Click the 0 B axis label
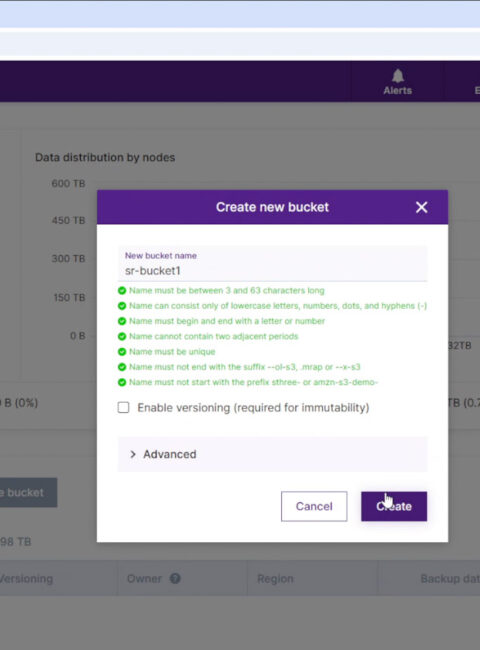Screen dimensions: 480x650 (x=78, y=335)
